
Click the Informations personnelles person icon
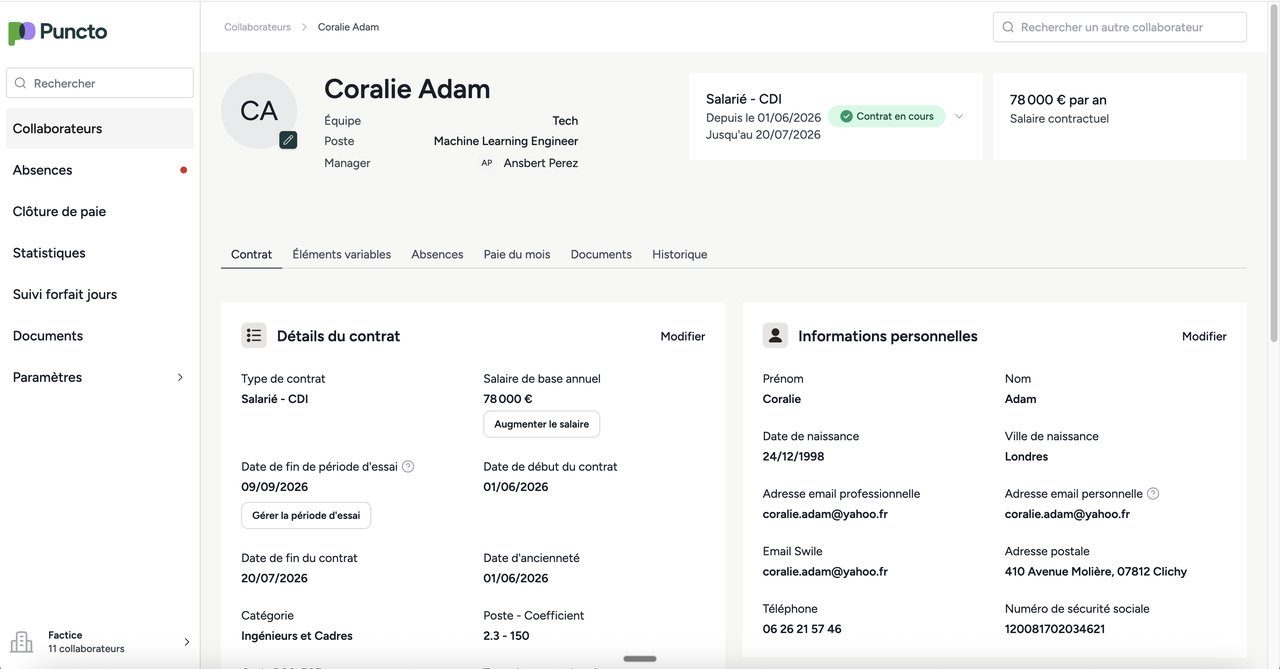(775, 336)
